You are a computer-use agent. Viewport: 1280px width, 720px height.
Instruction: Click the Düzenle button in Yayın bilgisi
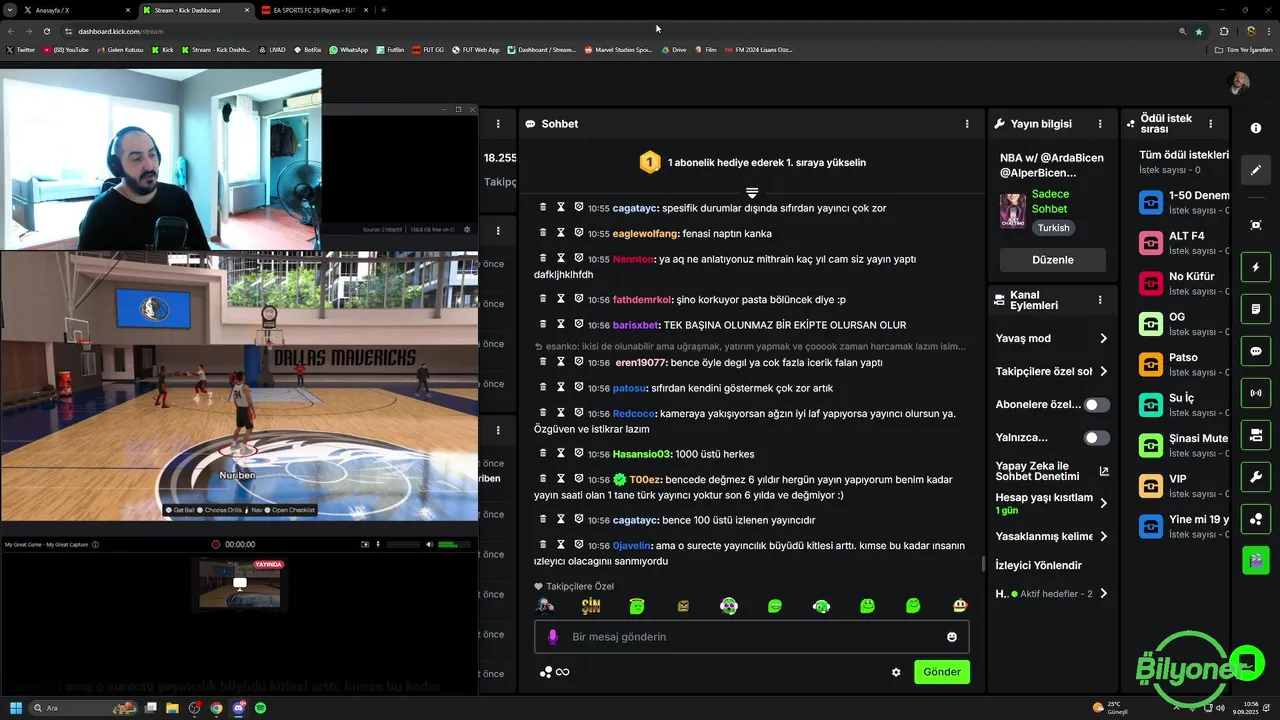tap(1053, 260)
